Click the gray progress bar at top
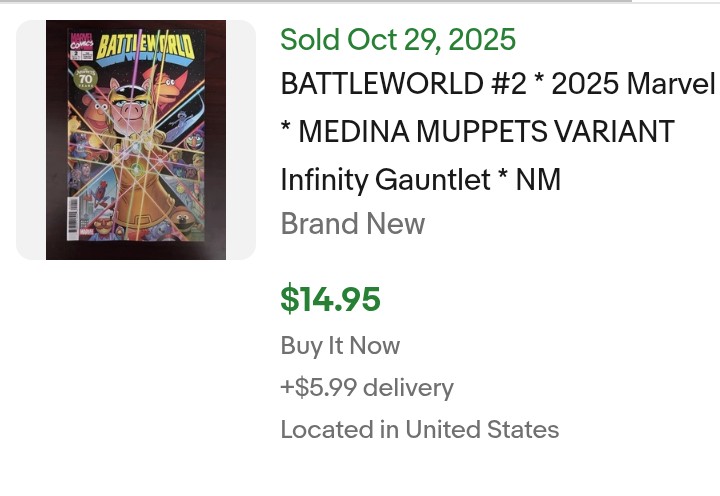720x496 pixels. pyautogui.click(x=315, y=1)
